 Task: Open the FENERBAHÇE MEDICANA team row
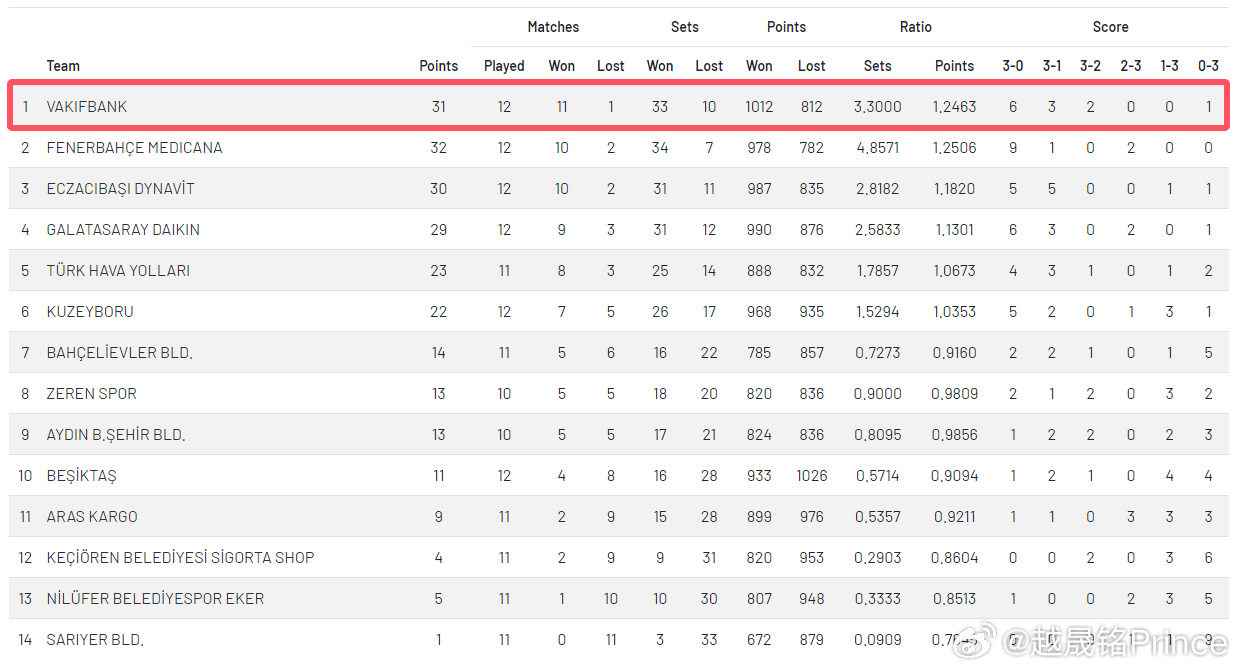[619, 148]
